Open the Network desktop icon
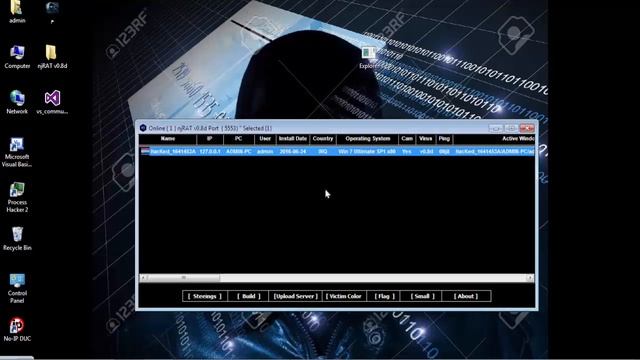This screenshot has height=360, width=640. (x=17, y=102)
